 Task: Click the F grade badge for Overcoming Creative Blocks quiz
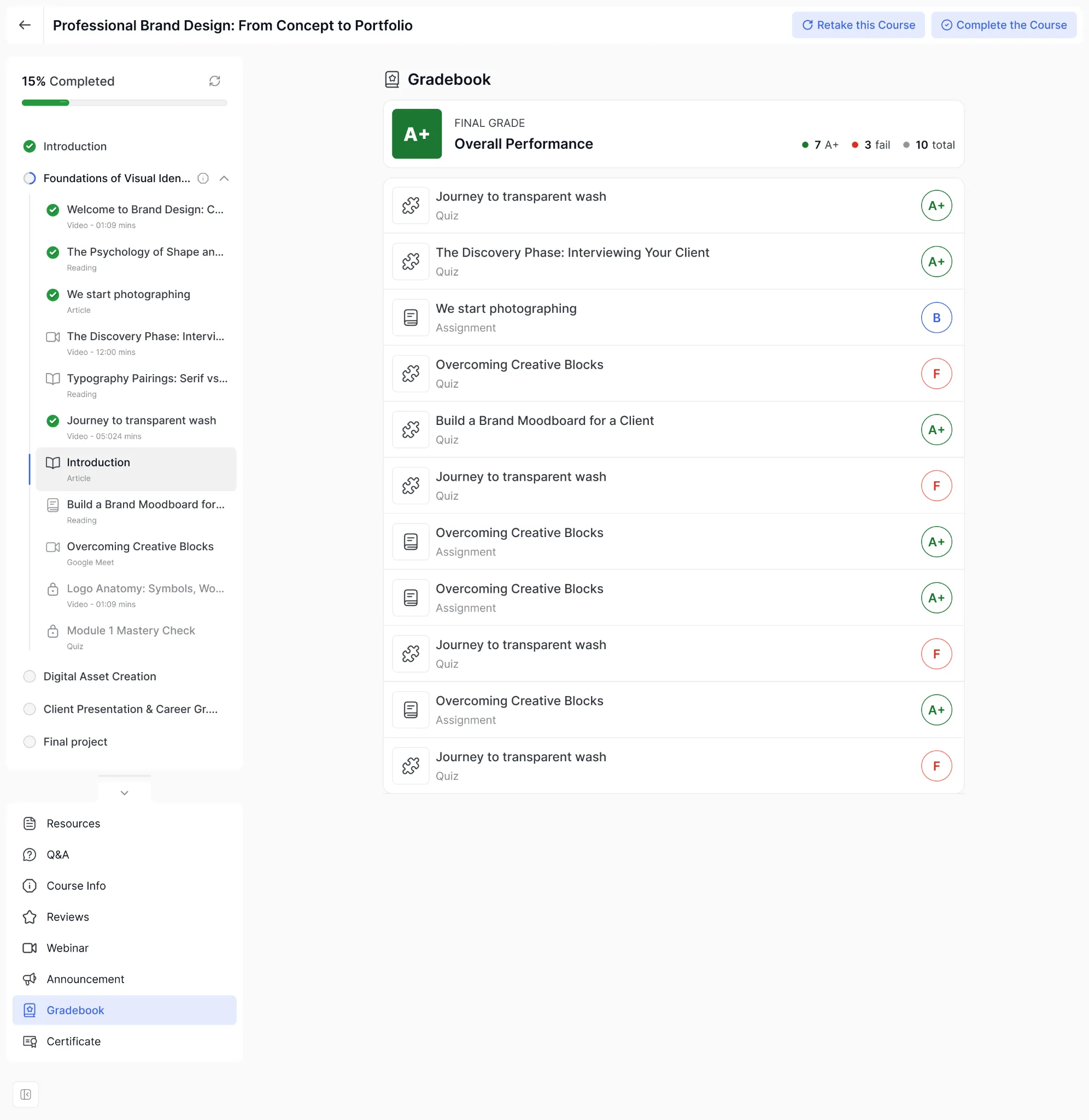936,374
